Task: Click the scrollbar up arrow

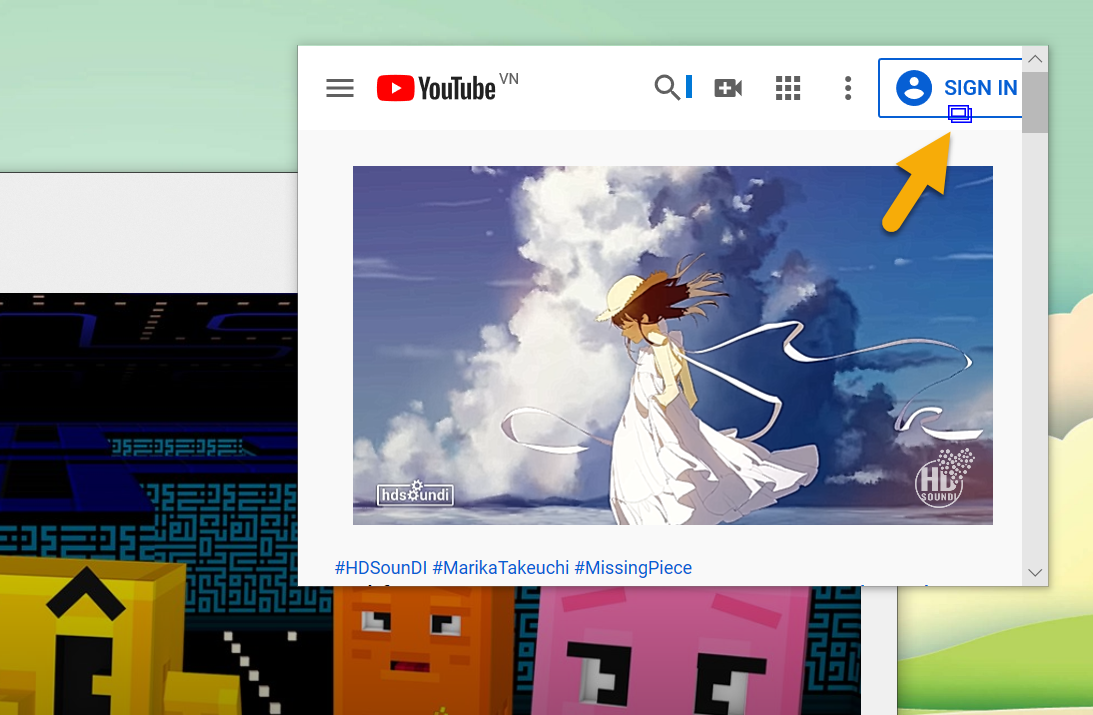Action: 1035,58
